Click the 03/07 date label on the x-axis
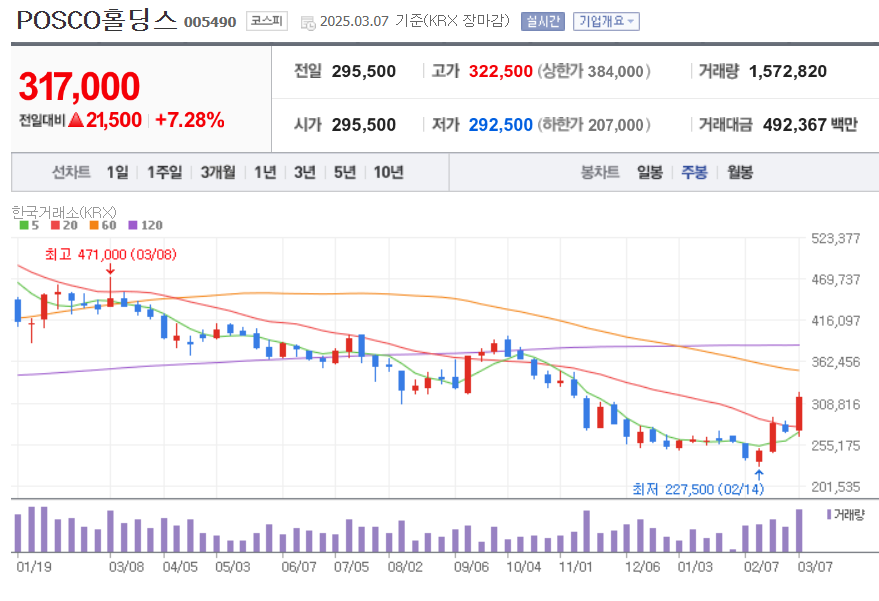The image size is (879, 601). [815, 567]
